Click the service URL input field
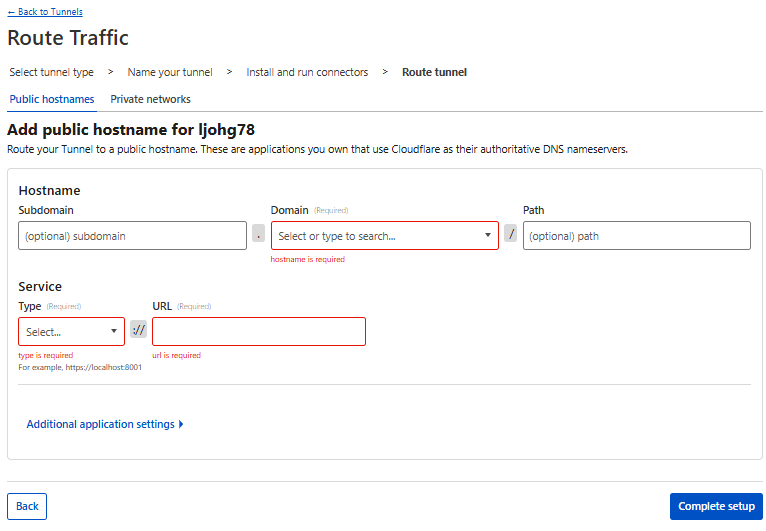 [258, 332]
